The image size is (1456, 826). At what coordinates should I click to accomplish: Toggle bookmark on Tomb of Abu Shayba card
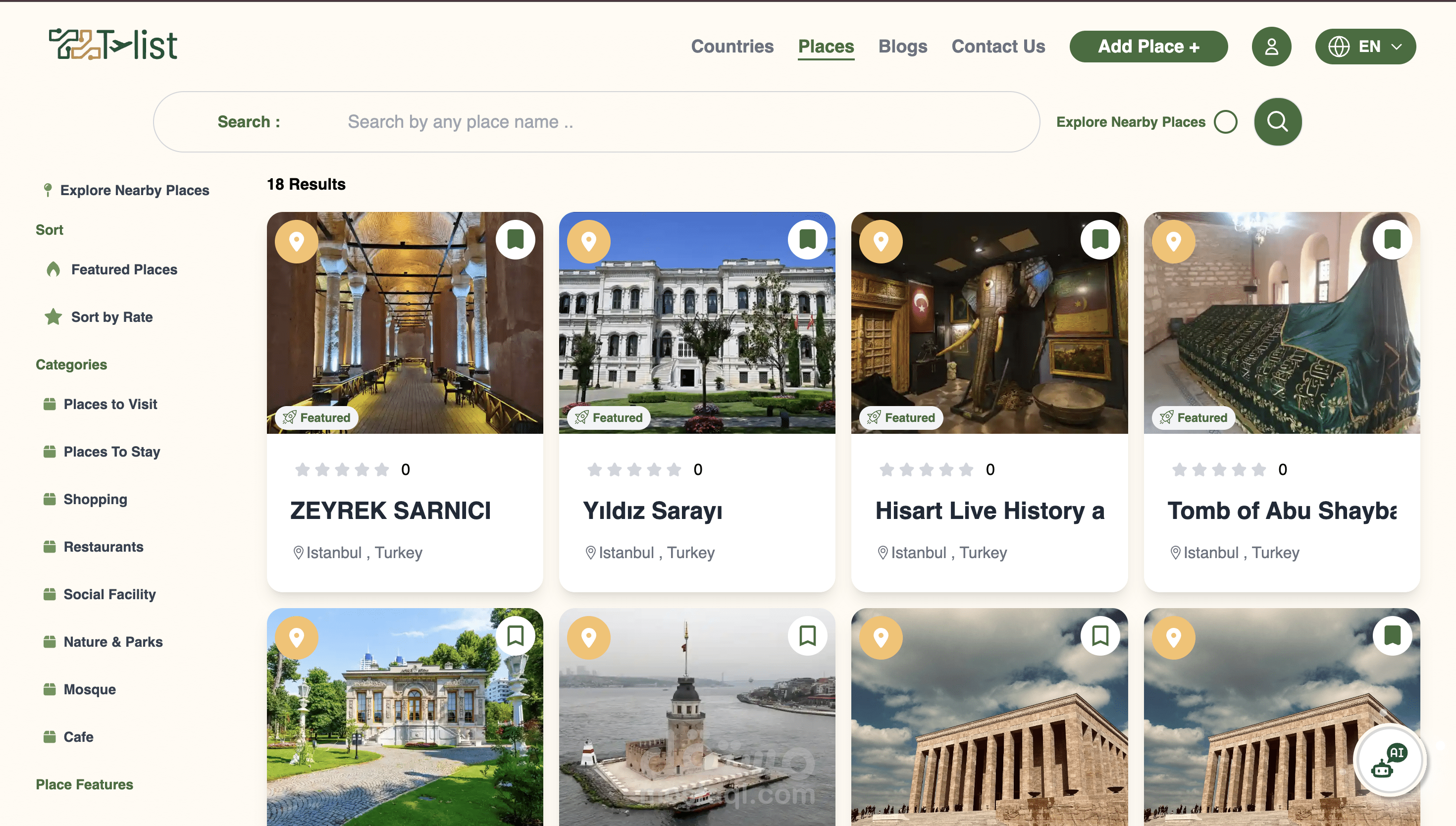[x=1392, y=239]
